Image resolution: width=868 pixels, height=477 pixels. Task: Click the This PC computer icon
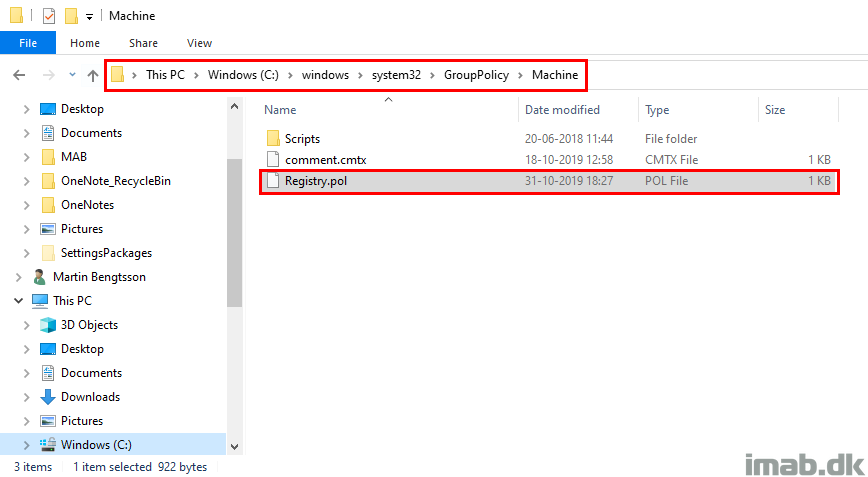pyautogui.click(x=40, y=300)
